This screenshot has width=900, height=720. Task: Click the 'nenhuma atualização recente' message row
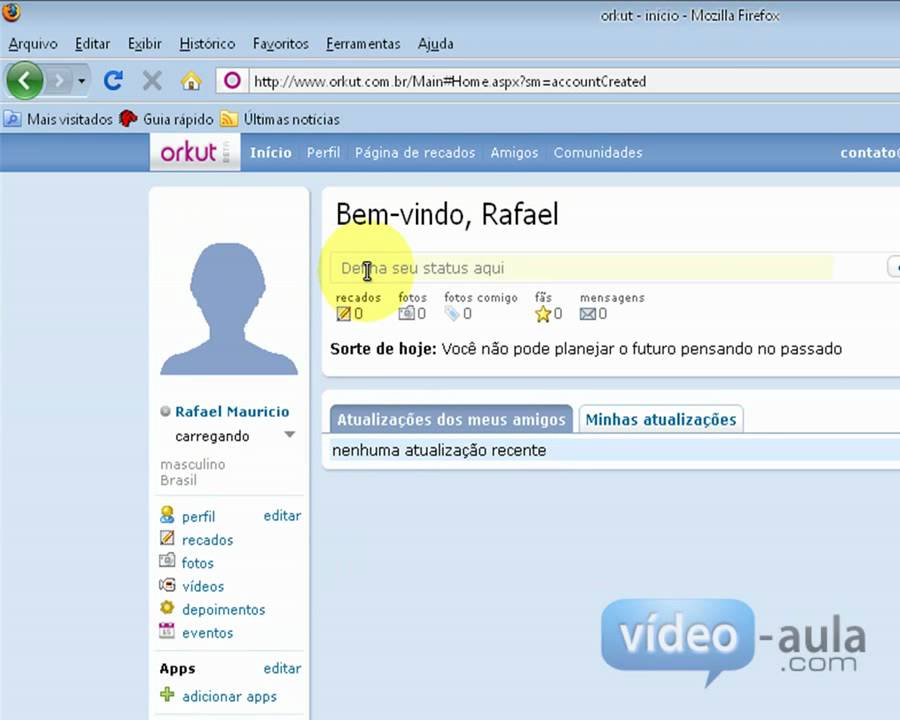tap(615, 450)
